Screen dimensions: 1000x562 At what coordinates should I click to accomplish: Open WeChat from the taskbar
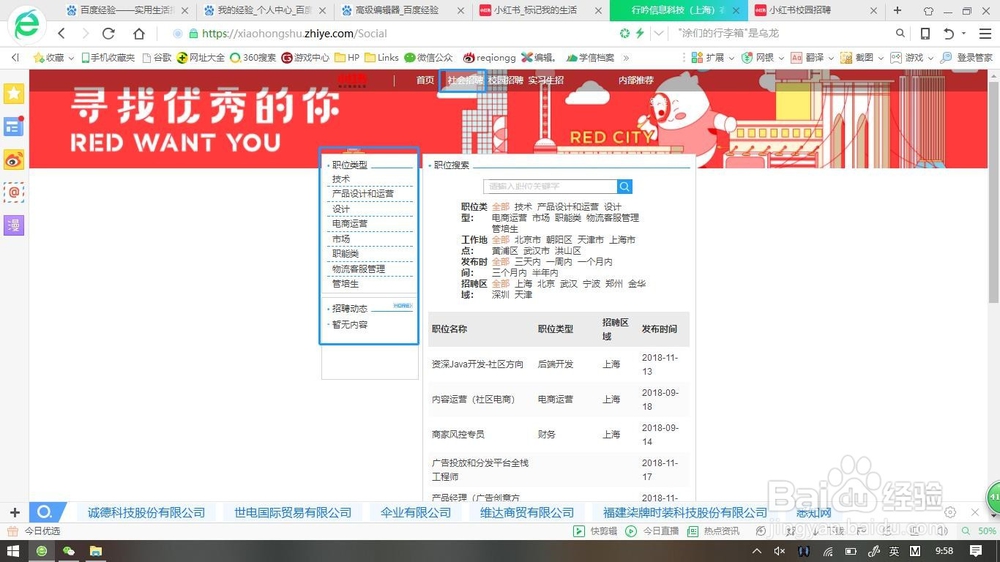point(68,551)
